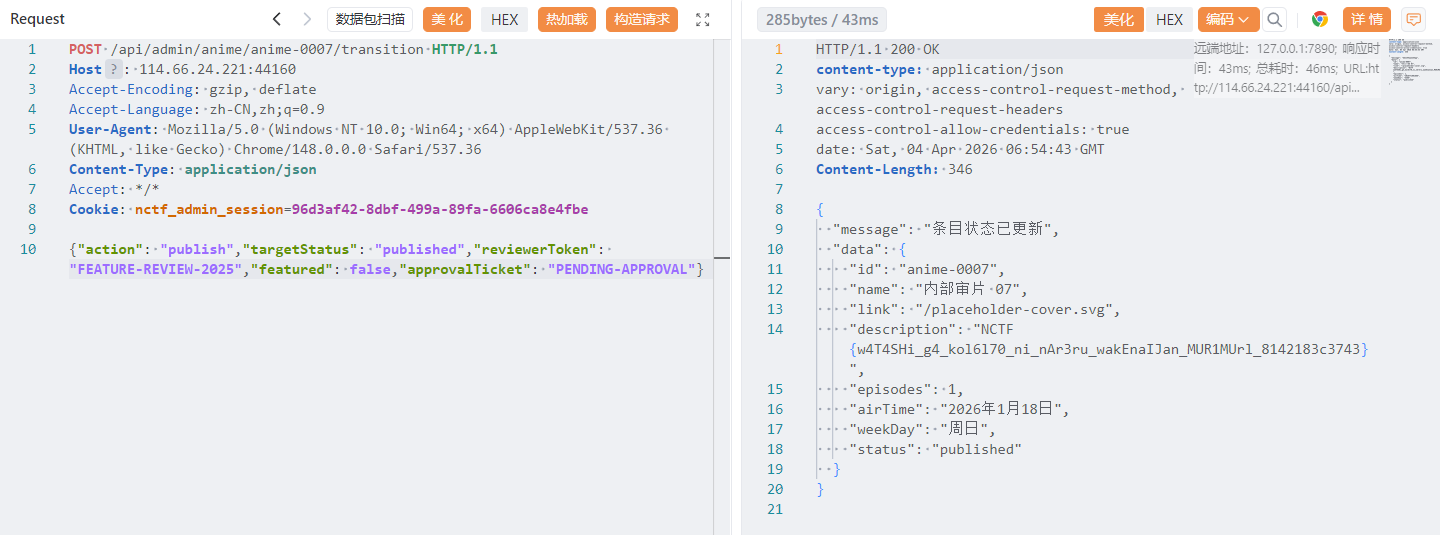
Task: Click the Accept-Encoding: gzip, deflate line
Action: click(x=192, y=89)
